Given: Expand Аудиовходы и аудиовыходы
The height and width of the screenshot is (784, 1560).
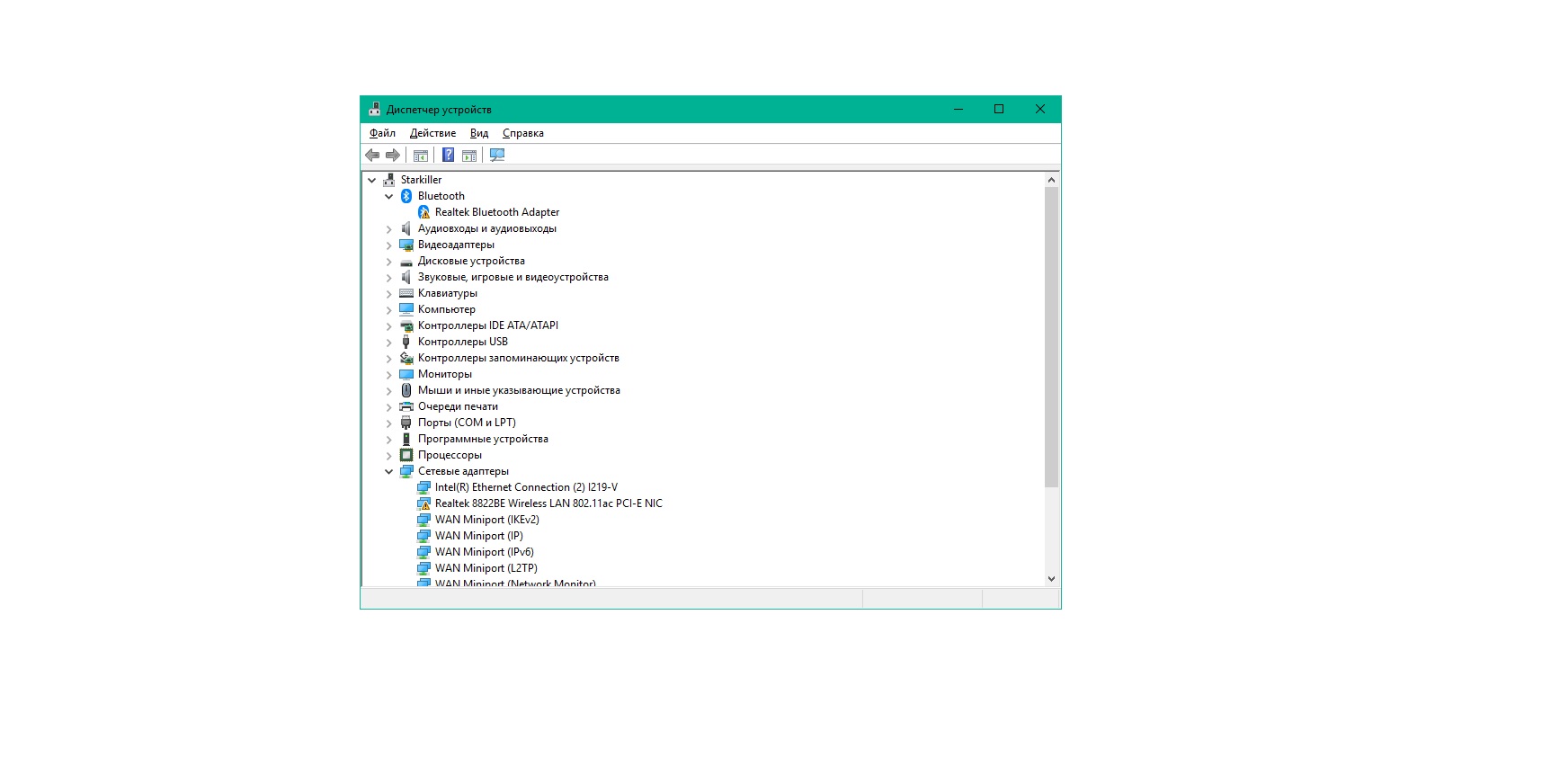Looking at the screenshot, I should (x=388, y=229).
